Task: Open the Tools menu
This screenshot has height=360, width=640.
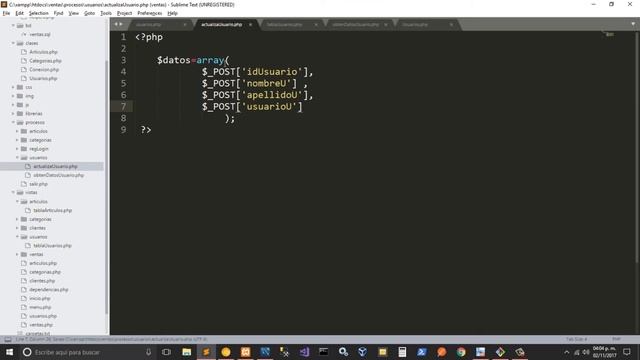Action: pos(106,13)
